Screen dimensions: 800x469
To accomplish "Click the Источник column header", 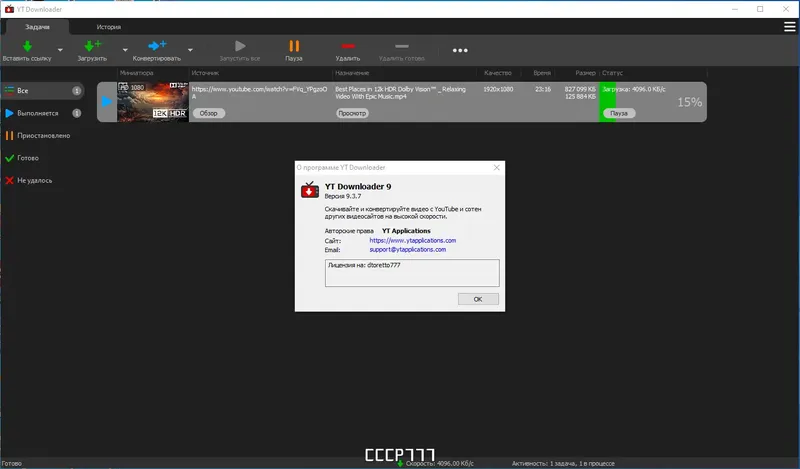I will pos(205,73).
